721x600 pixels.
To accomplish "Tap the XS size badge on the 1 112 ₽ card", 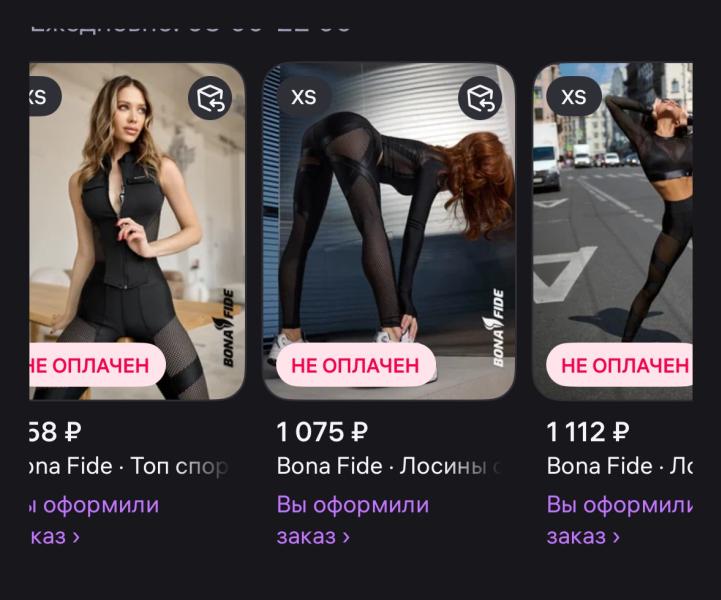I will pos(573,97).
